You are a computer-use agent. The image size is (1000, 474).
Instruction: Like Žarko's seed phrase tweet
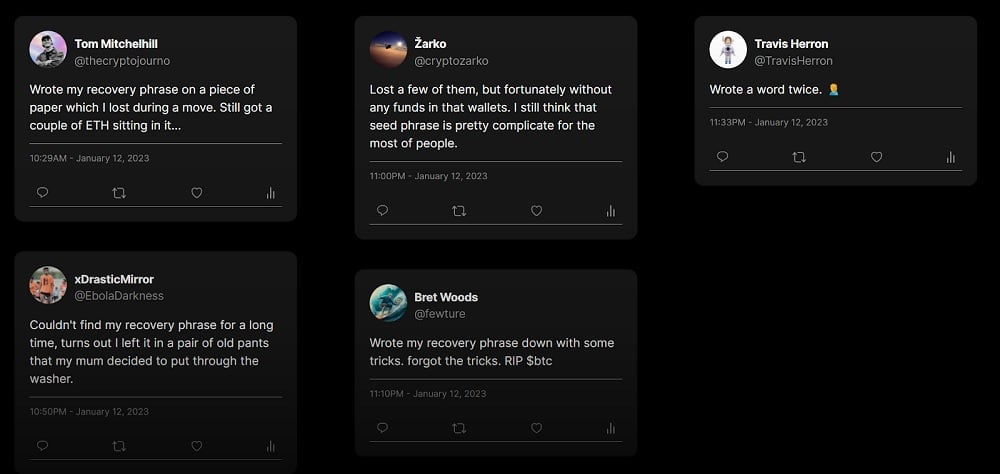click(x=536, y=211)
